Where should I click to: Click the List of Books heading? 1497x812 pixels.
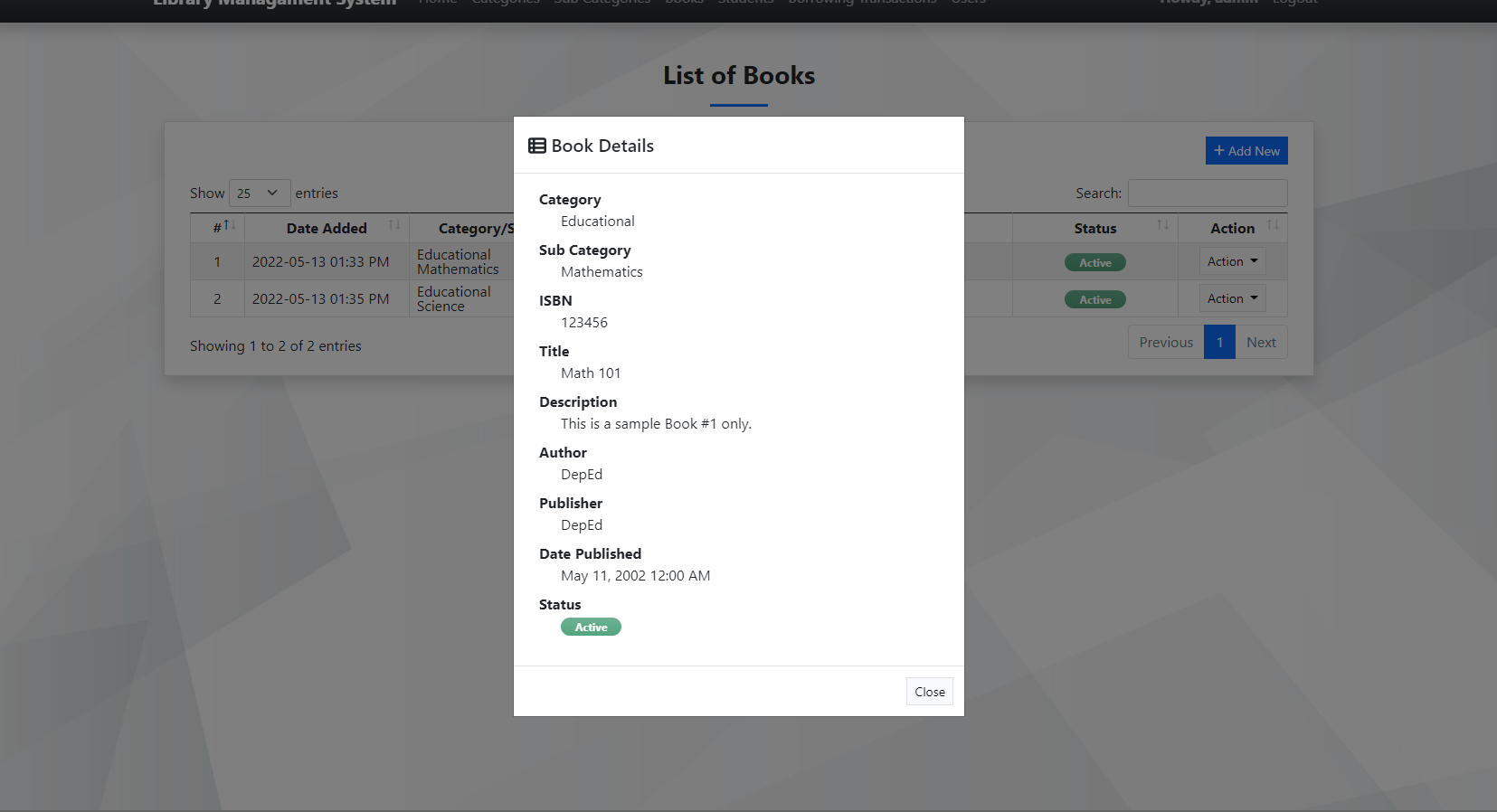point(739,75)
